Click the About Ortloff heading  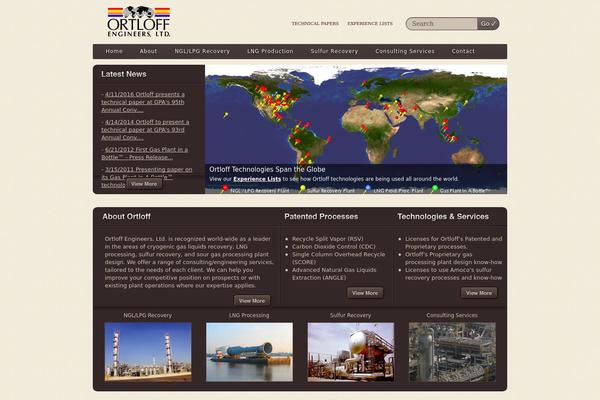pyautogui.click(x=127, y=217)
